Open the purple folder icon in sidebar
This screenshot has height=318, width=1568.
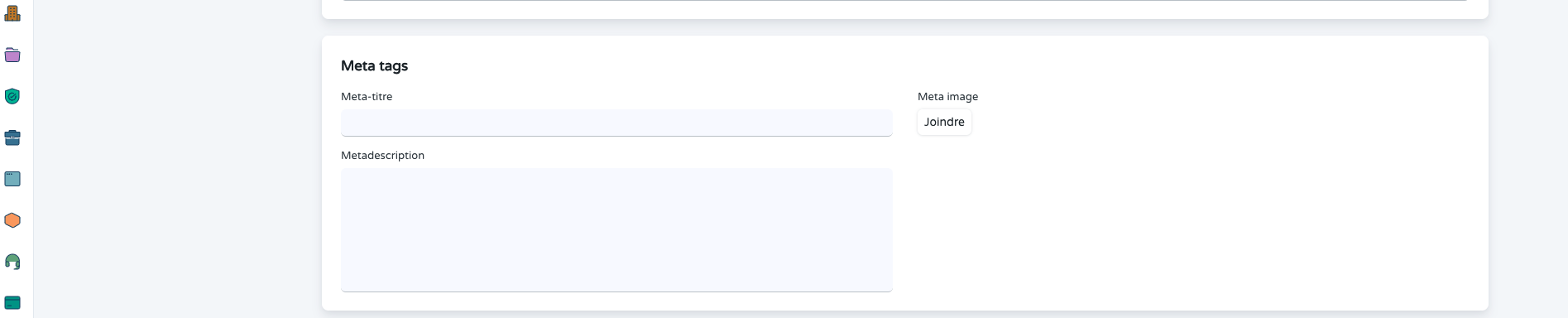tap(12, 55)
